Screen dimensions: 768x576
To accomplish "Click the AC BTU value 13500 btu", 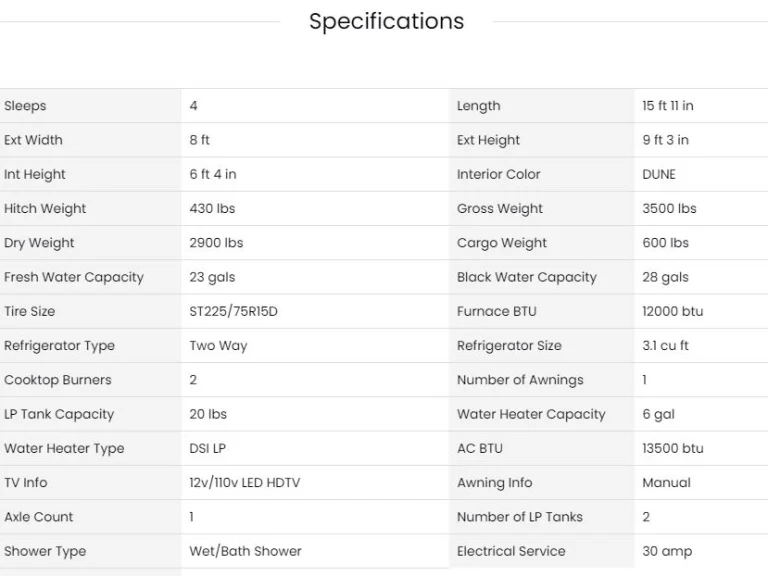I will tap(672, 448).
